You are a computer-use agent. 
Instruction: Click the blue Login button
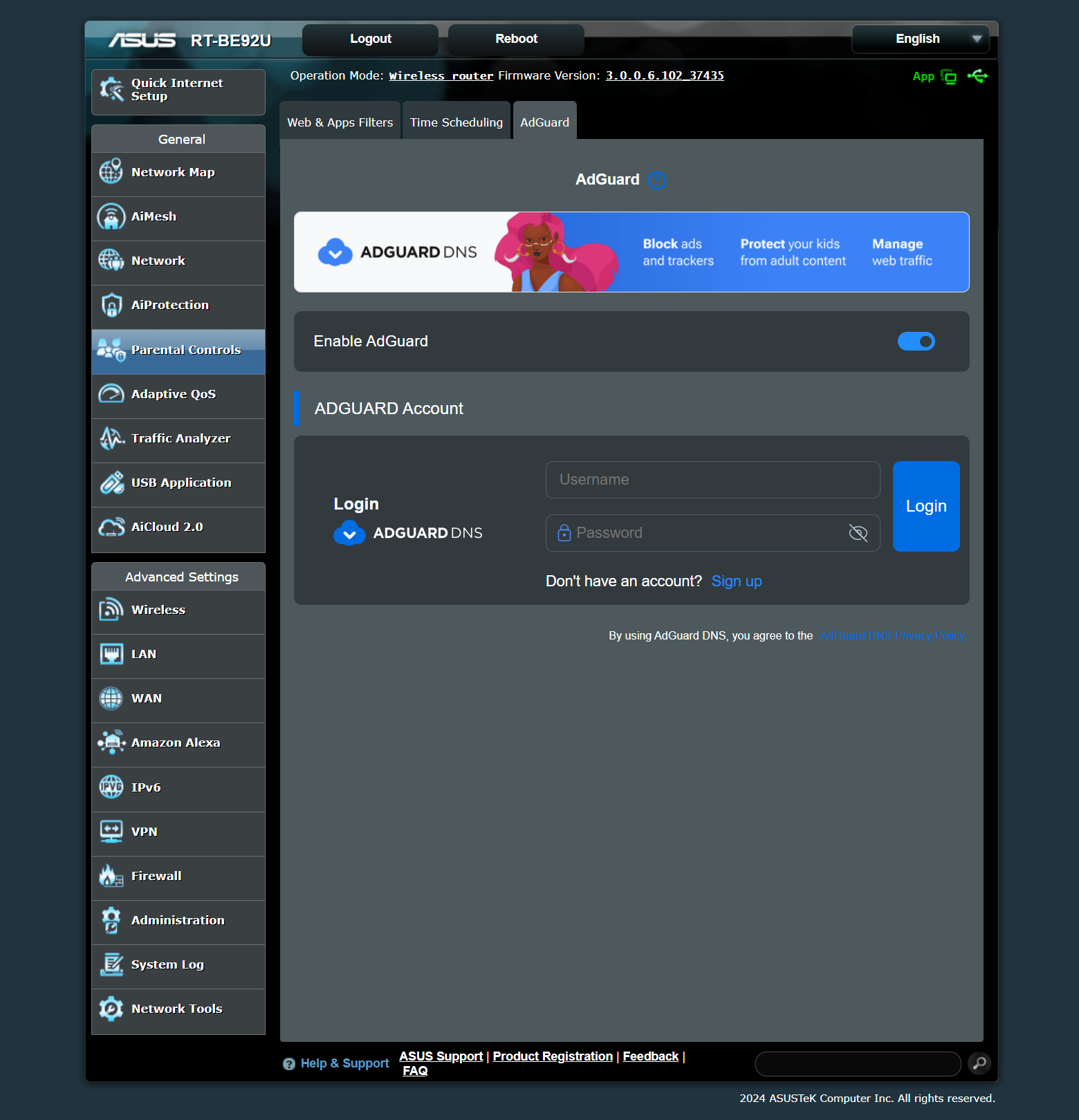coord(926,506)
